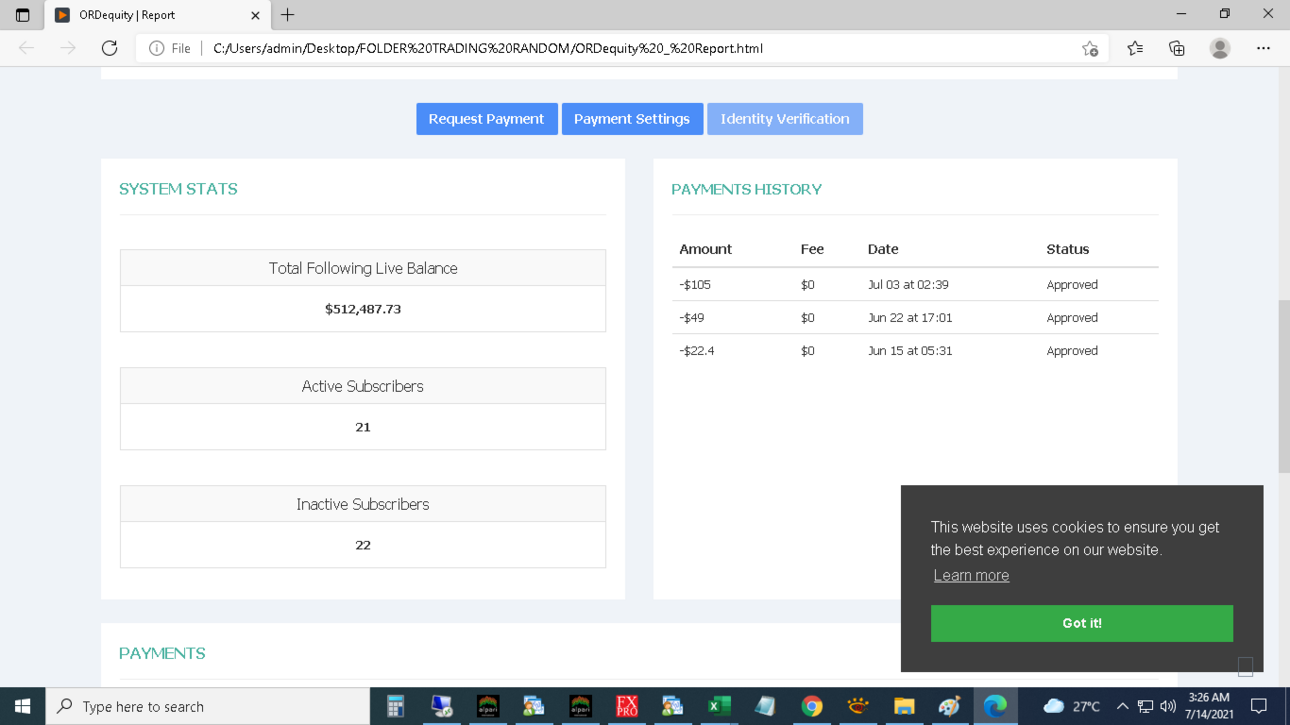Click the Jun 22 at 17:01 date
Screen dimensions: 1290x725
(910, 318)
